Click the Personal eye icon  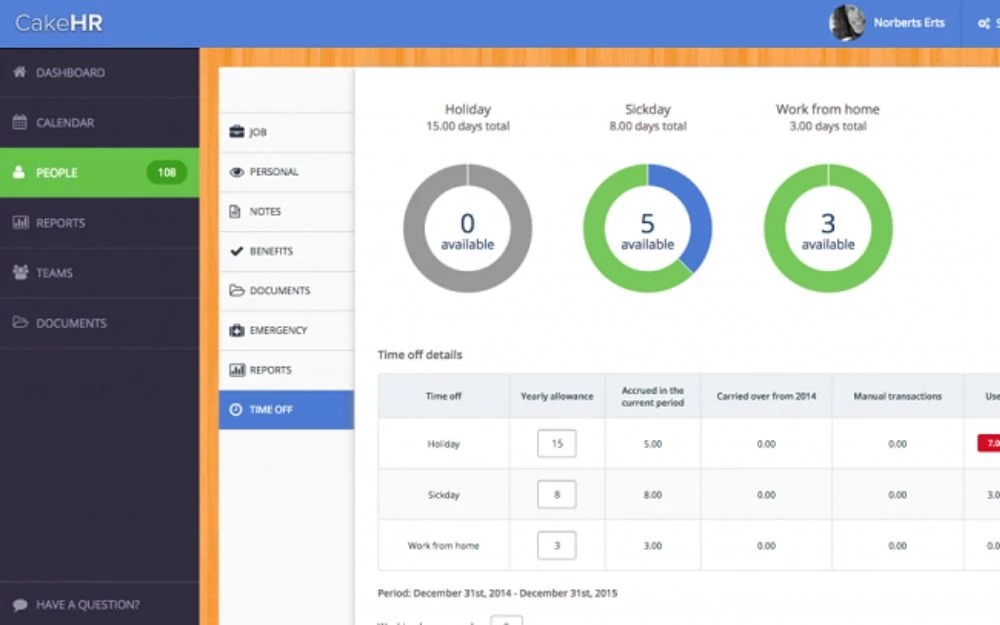click(x=237, y=172)
